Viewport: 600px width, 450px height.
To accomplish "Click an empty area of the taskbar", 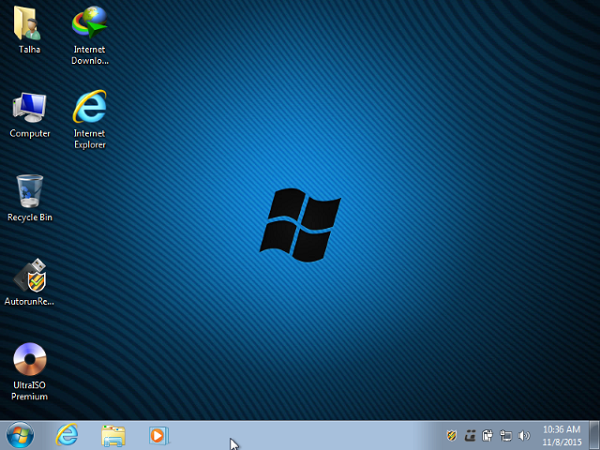I will click(x=320, y=435).
